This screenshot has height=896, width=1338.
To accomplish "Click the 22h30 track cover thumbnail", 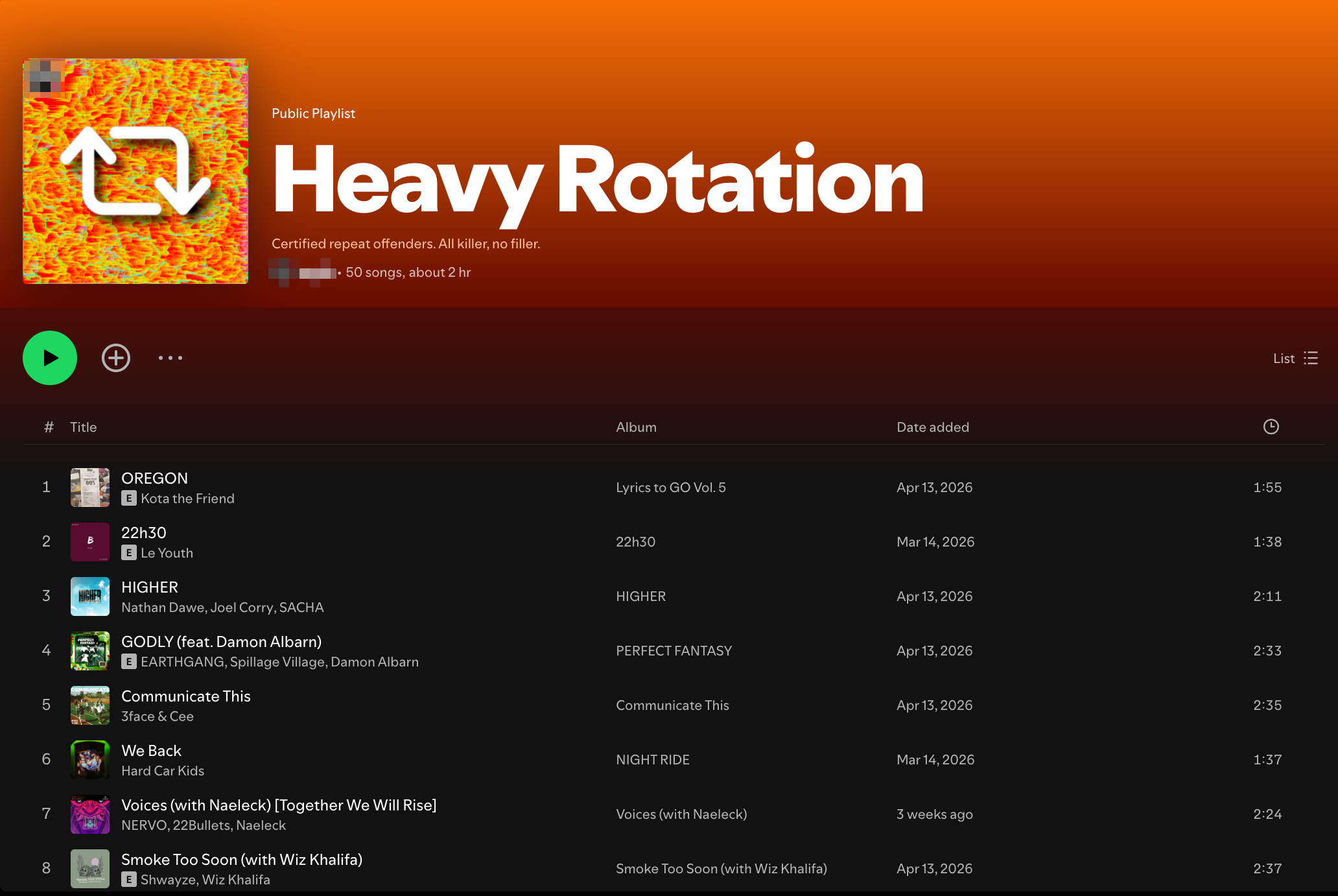I will [90, 542].
